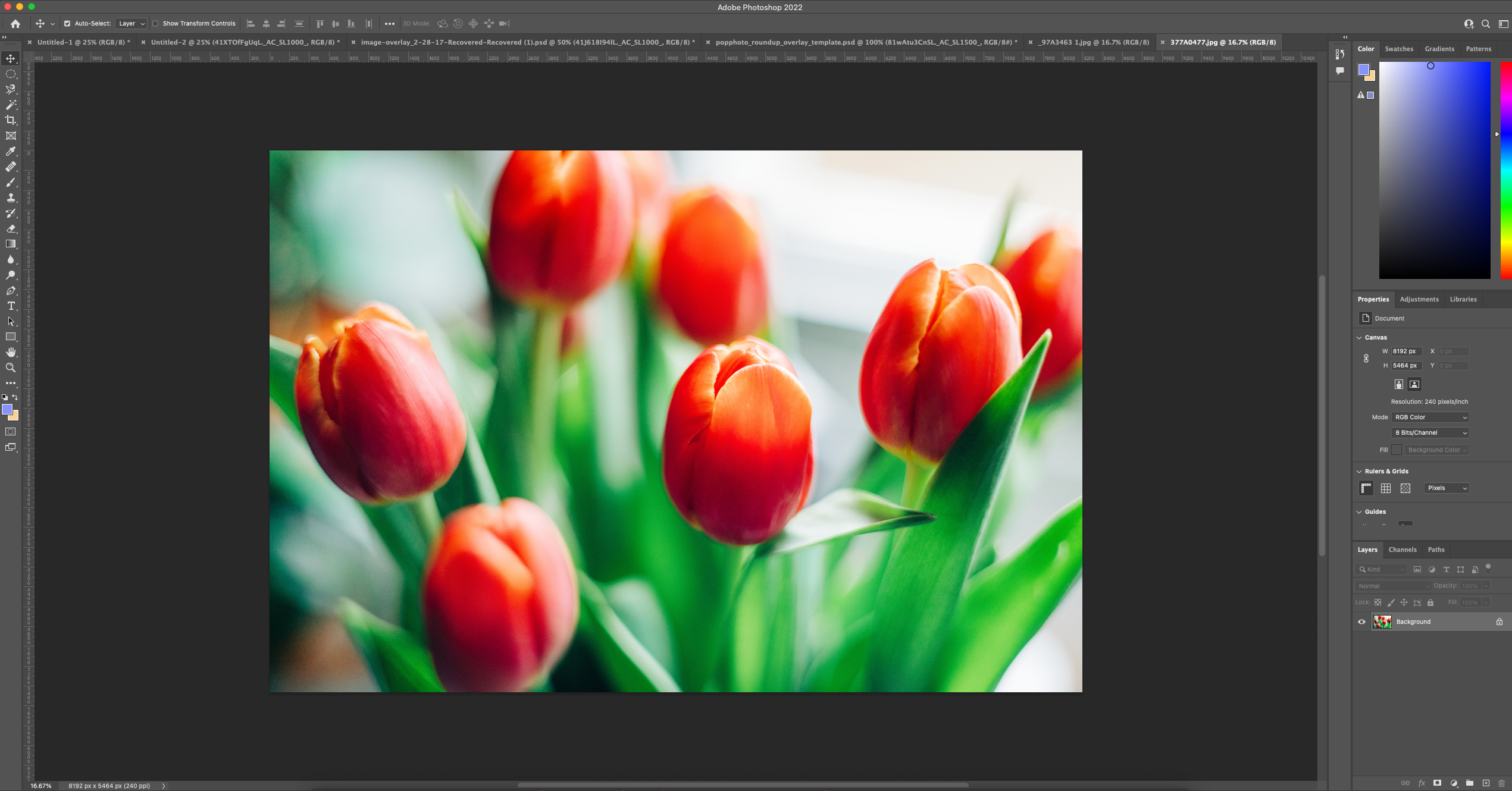1512x791 pixels.
Task: Select the Crop tool
Action: pos(11,120)
